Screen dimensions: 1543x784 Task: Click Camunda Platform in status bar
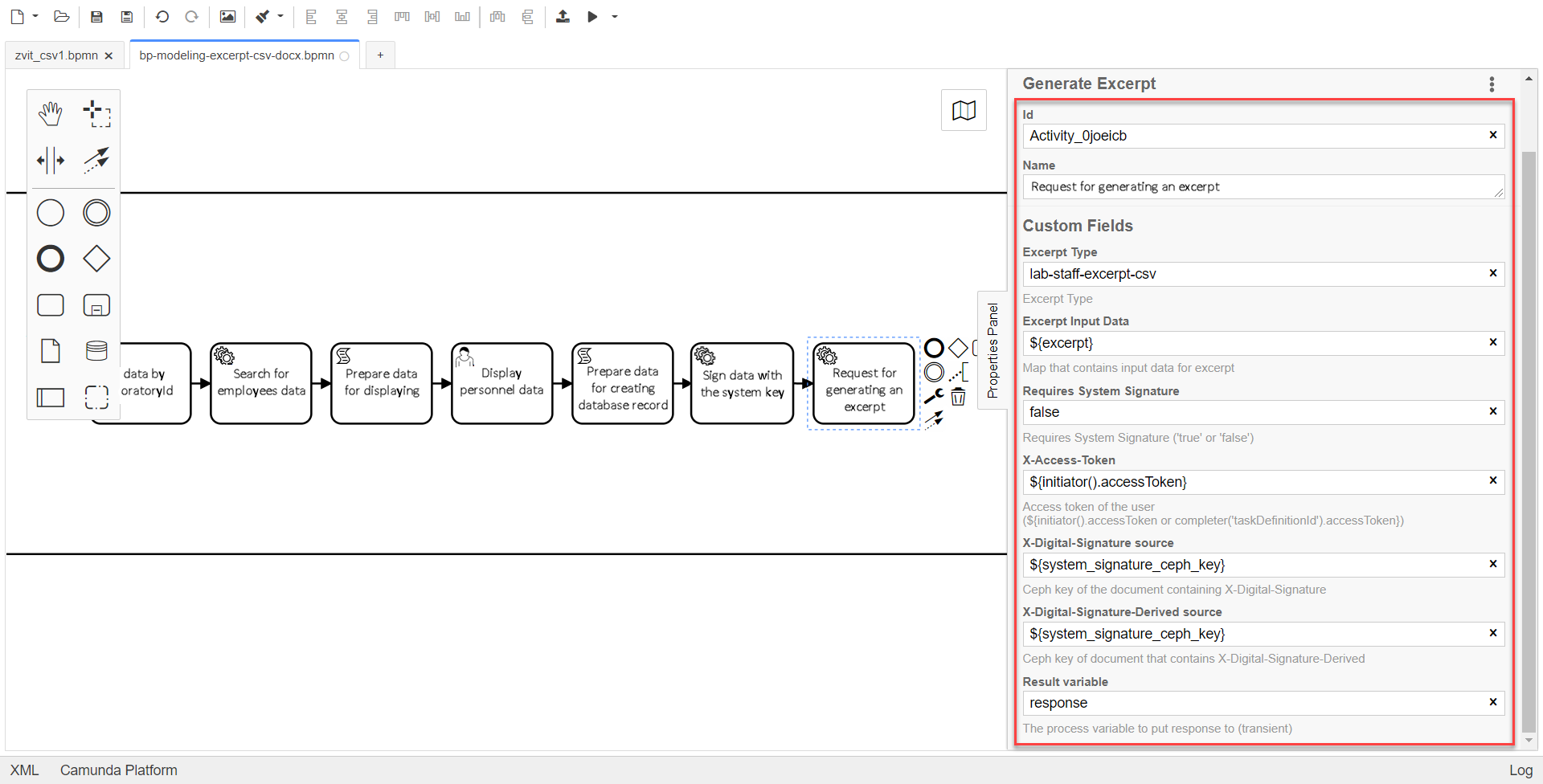tap(118, 770)
